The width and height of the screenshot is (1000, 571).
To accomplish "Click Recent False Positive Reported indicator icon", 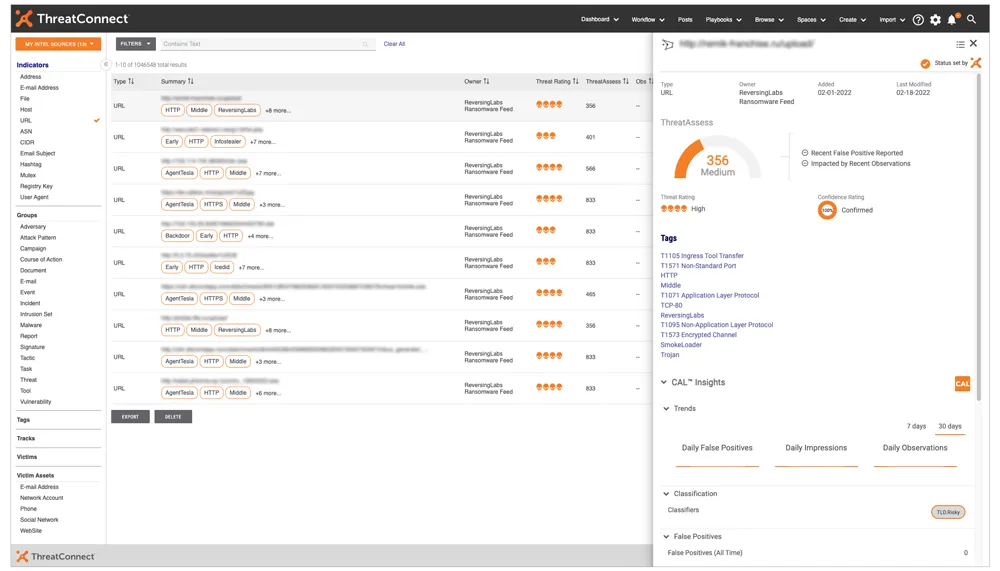I will [x=805, y=153].
